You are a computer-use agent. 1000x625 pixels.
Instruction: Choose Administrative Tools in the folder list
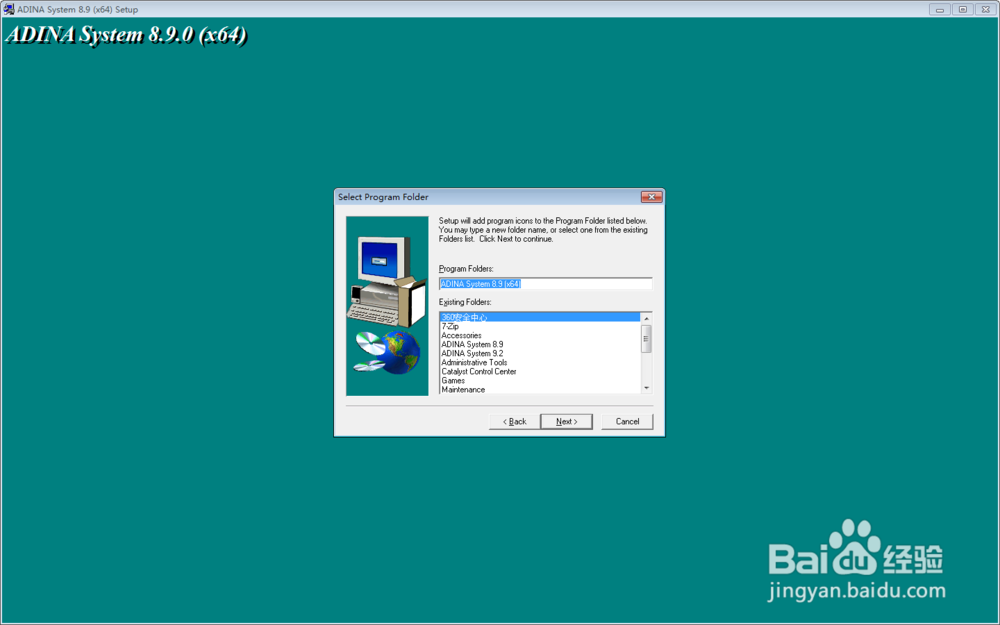(x=540, y=362)
